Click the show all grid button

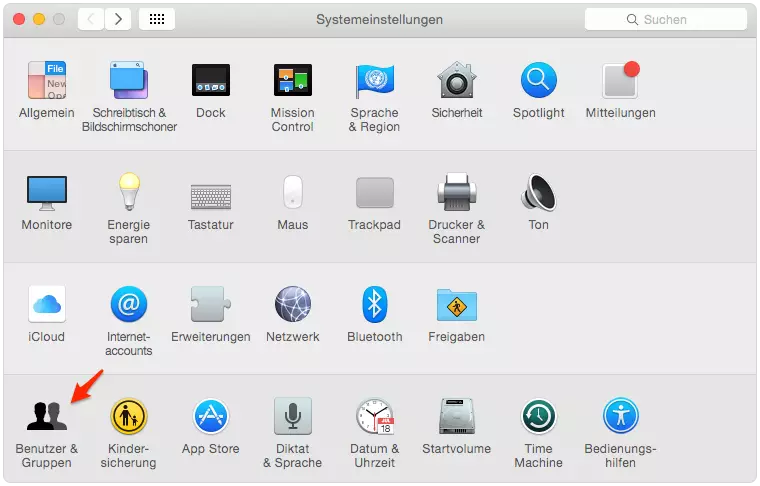point(158,19)
